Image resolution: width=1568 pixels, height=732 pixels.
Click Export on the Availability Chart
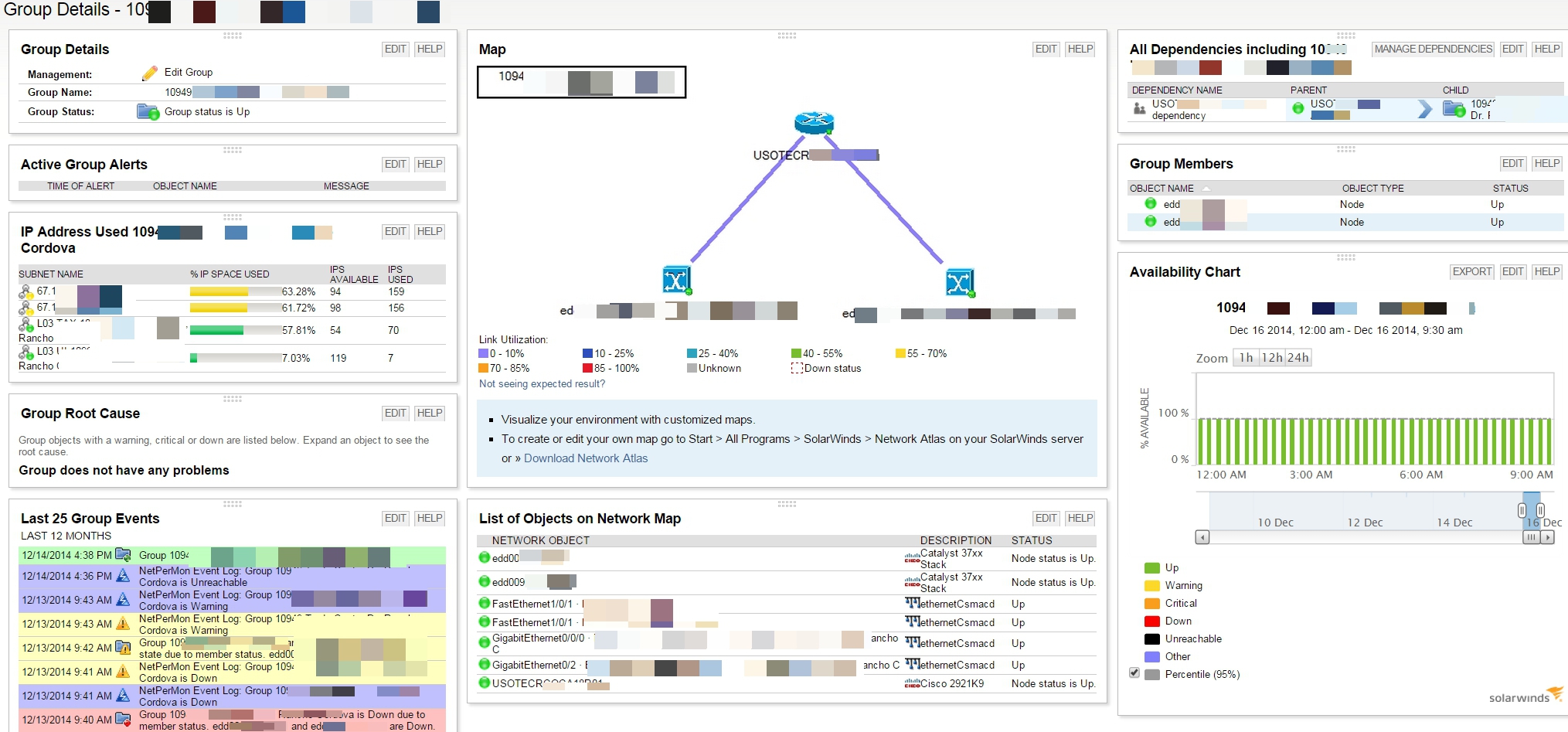[1471, 271]
